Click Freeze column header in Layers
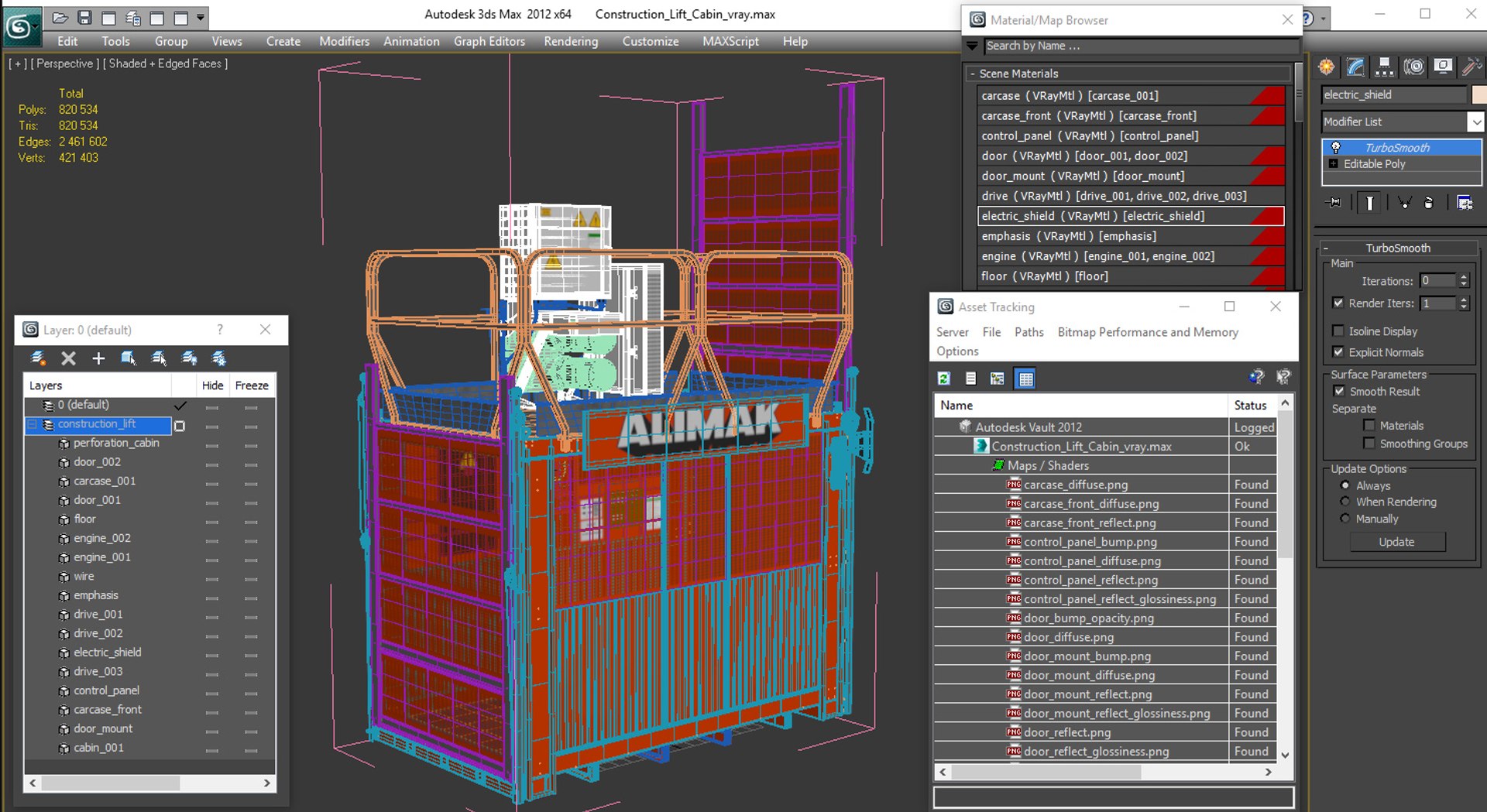This screenshot has width=1487, height=812. [252, 385]
